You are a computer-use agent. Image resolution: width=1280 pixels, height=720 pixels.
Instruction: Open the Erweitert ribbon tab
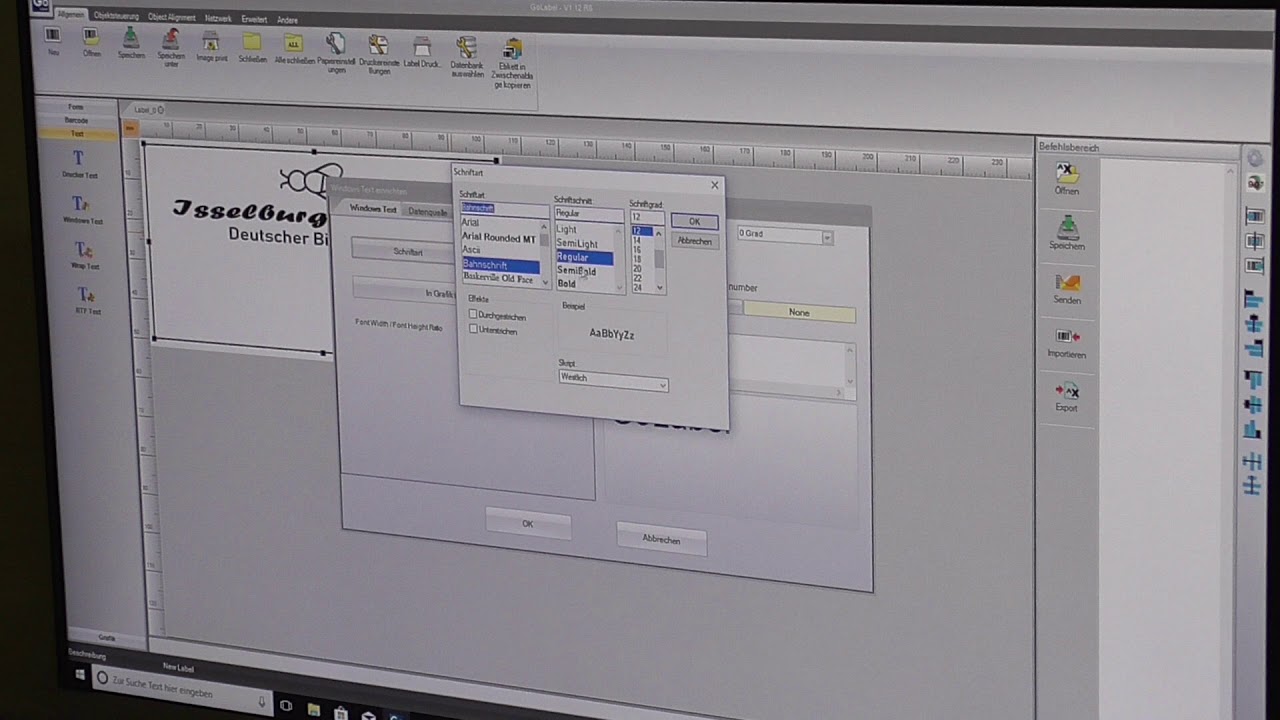tap(254, 19)
